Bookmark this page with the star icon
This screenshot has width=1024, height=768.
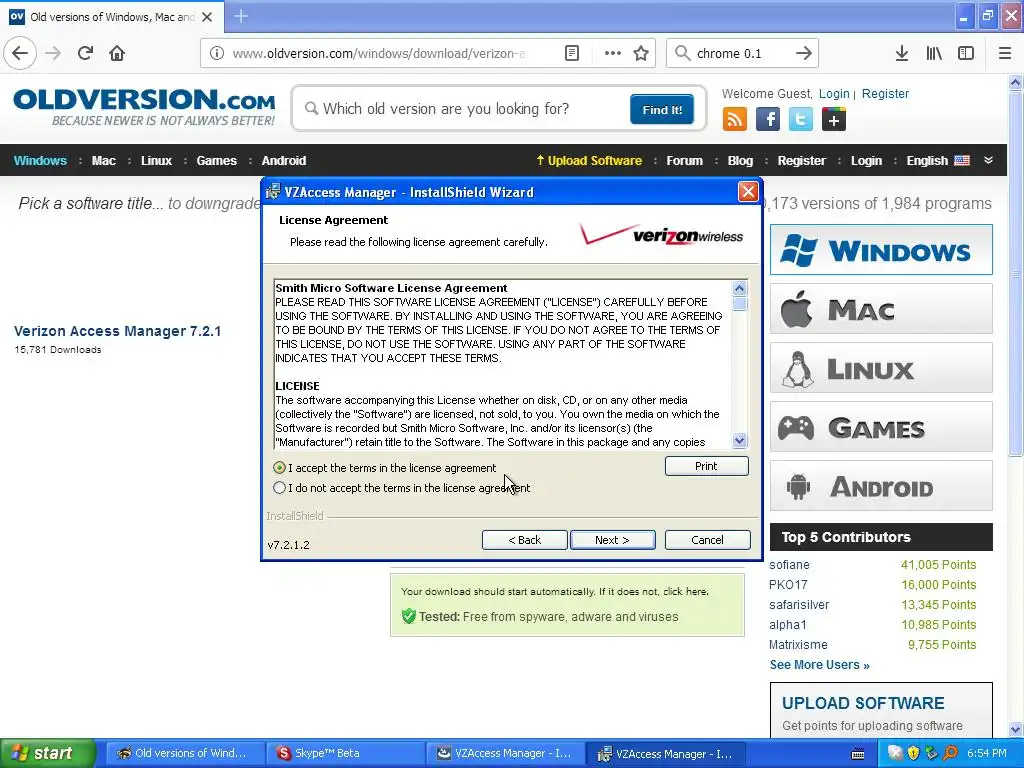pyautogui.click(x=641, y=53)
